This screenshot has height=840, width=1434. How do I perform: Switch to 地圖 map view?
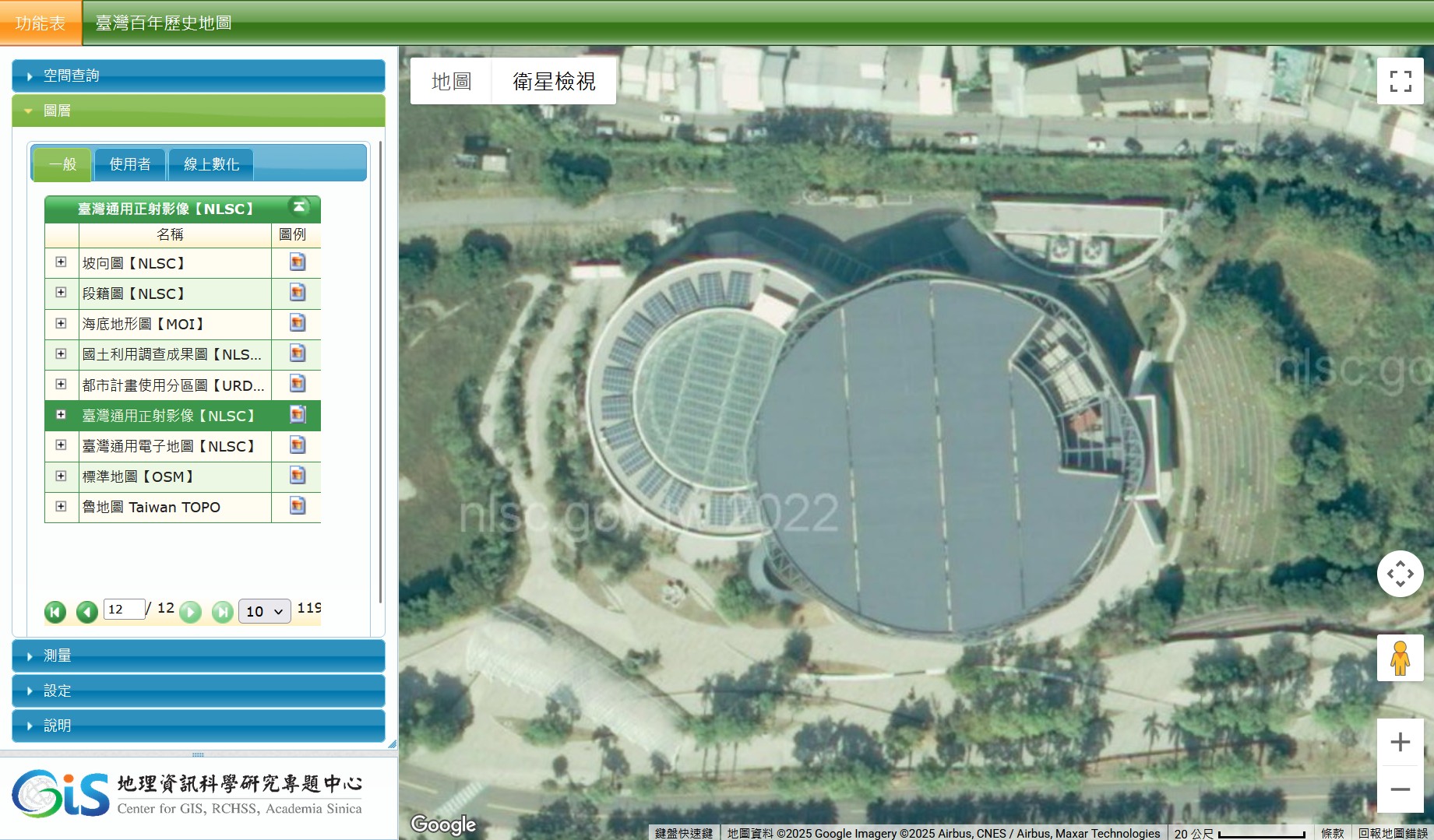click(x=451, y=81)
